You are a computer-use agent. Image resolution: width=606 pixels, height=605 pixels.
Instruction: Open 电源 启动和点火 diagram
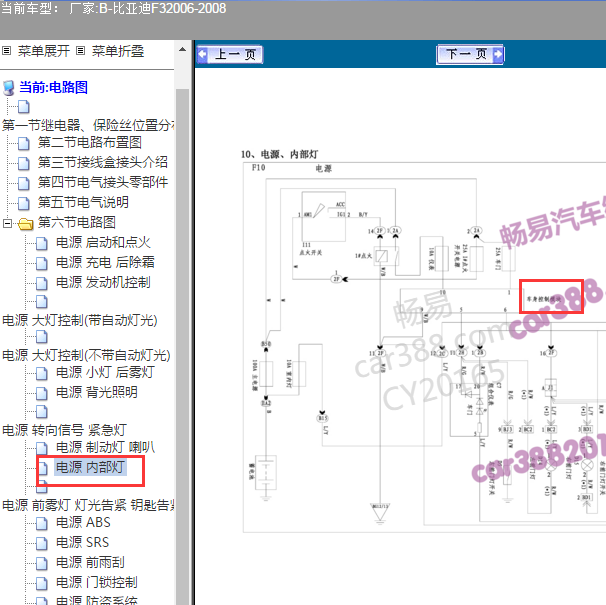tap(103, 242)
